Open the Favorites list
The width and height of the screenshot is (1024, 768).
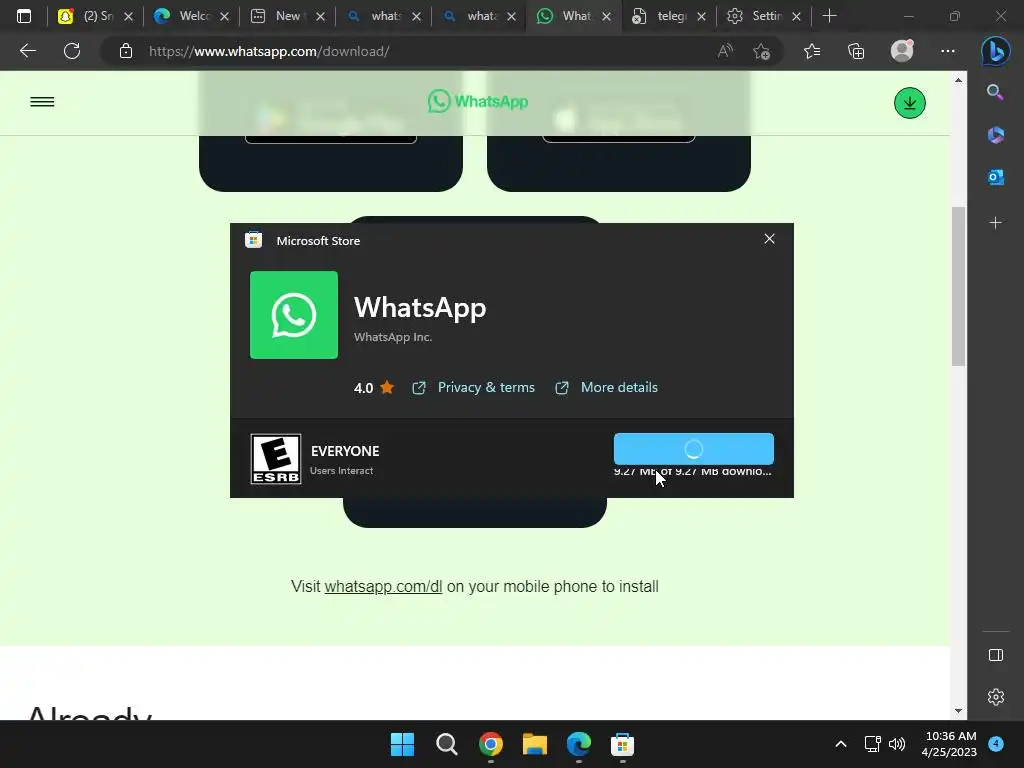tap(812, 51)
